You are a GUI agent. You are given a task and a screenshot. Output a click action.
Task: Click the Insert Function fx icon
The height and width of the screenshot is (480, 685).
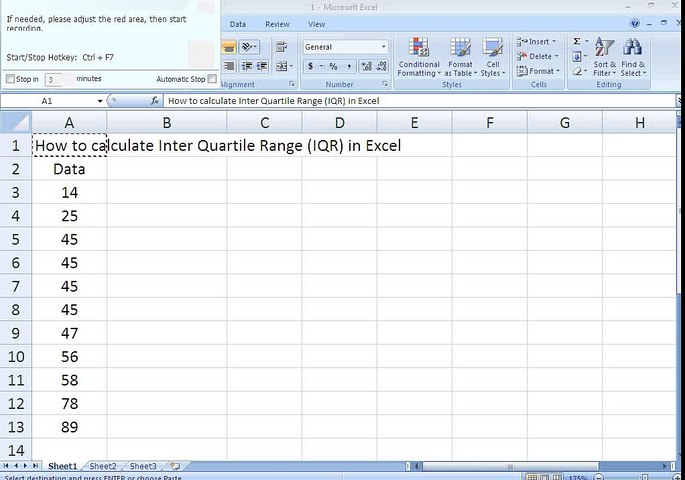click(x=155, y=101)
